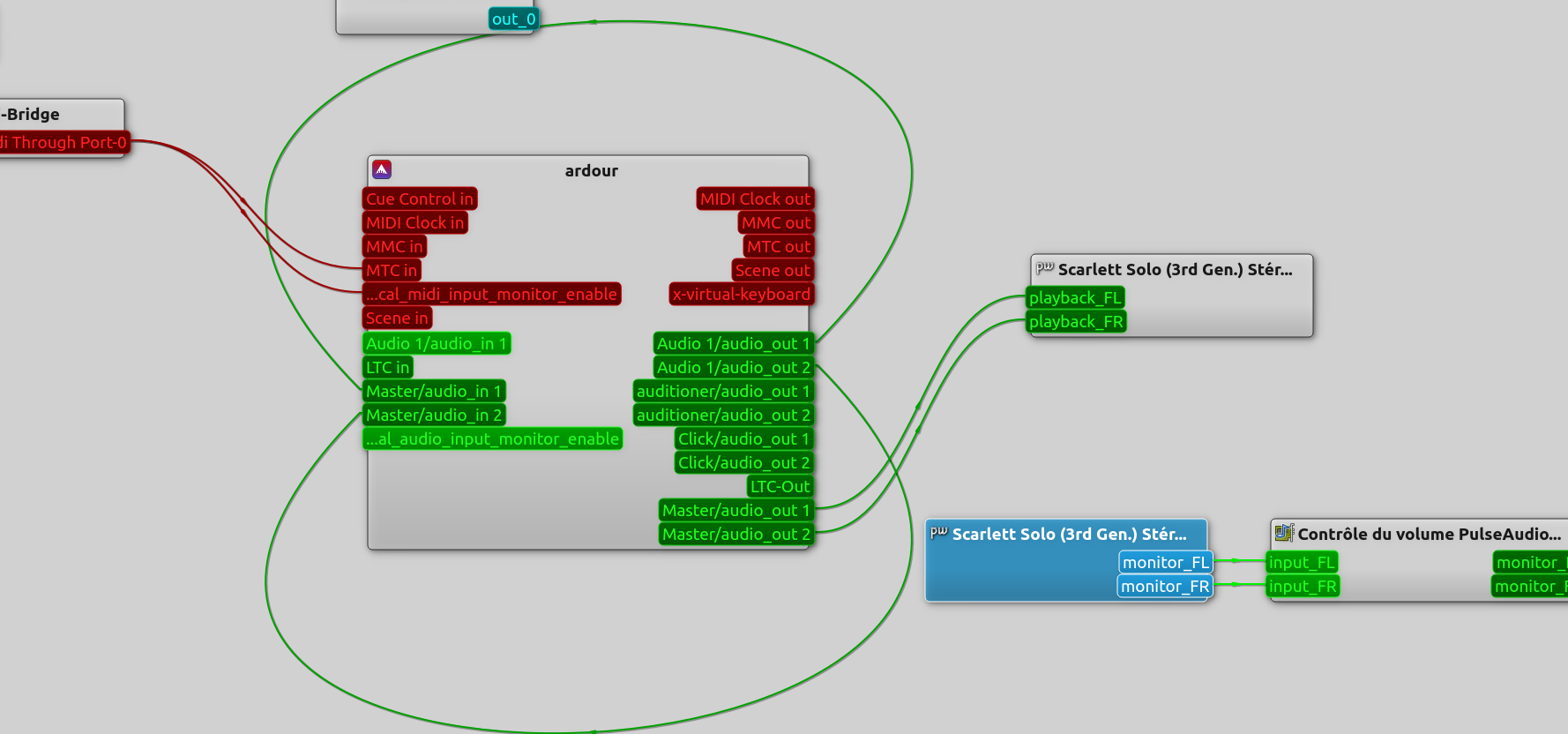Click the x-virtual-keyboard MIDI port

coord(741,295)
